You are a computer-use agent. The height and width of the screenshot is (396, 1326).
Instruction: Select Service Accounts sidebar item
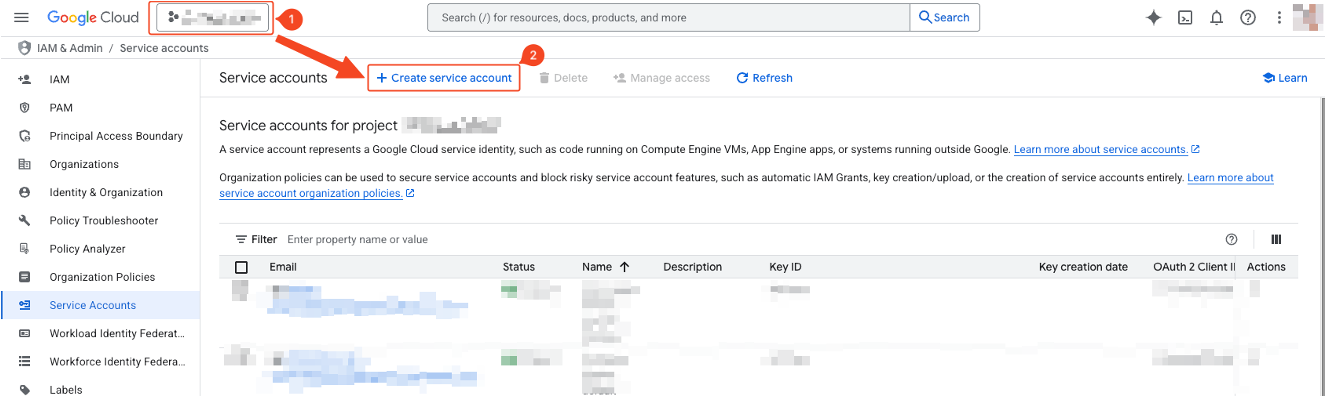(x=100, y=305)
